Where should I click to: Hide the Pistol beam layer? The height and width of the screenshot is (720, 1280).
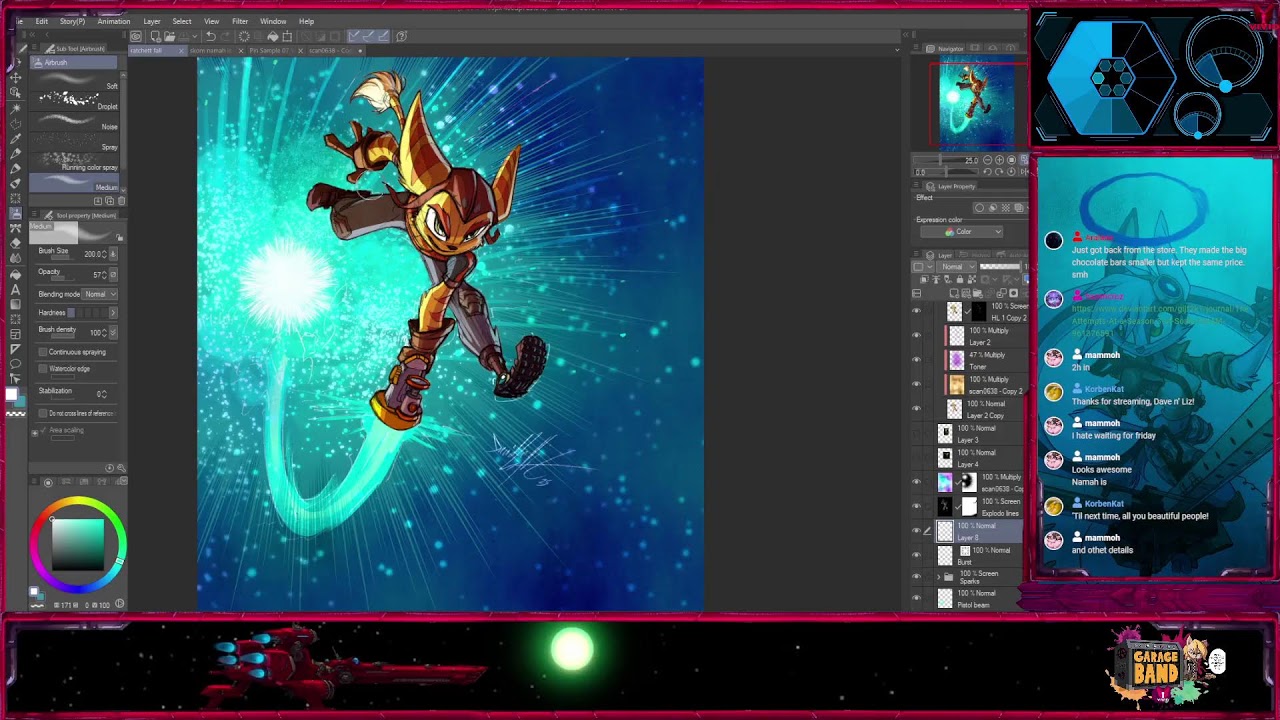click(x=916, y=598)
